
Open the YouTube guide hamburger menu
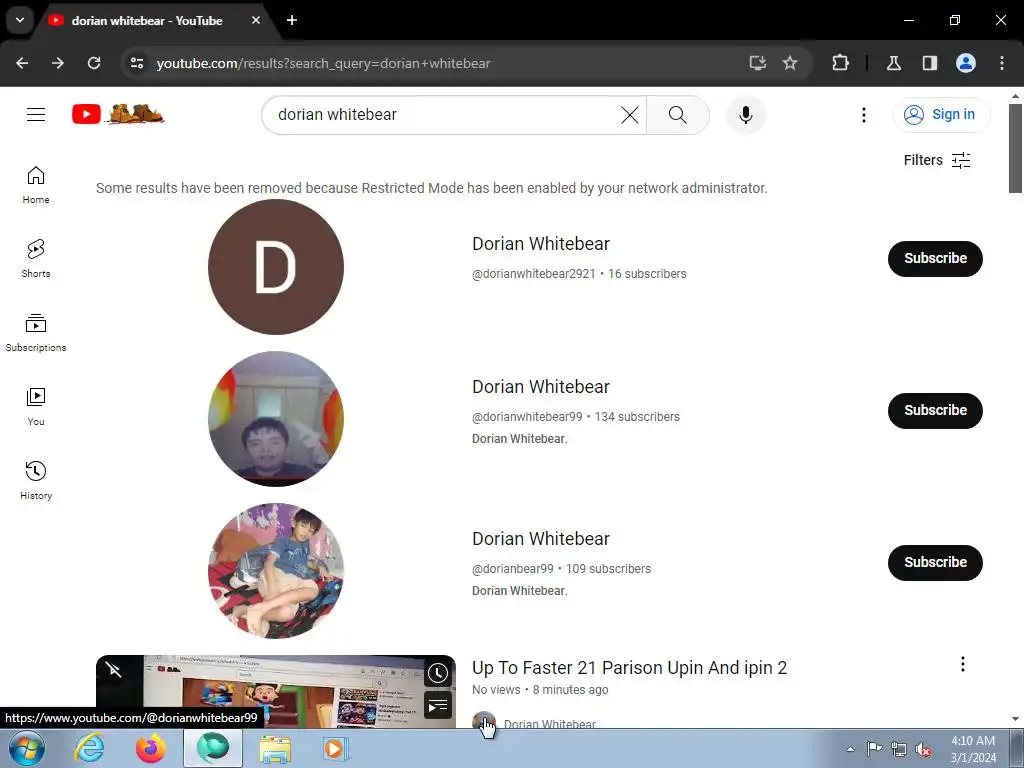coord(36,115)
